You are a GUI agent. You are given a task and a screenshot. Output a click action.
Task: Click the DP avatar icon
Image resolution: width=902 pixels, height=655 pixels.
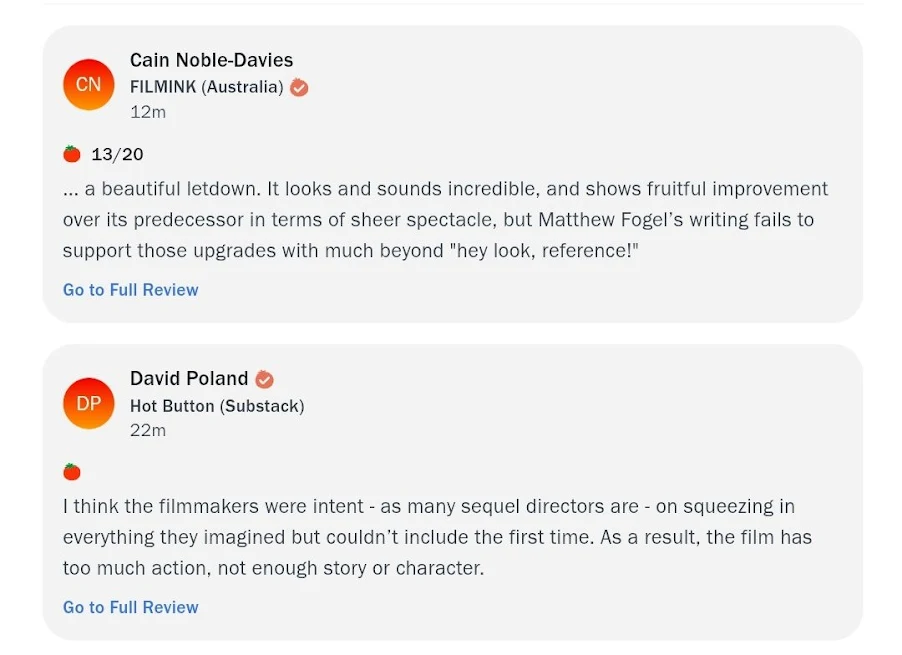88,403
